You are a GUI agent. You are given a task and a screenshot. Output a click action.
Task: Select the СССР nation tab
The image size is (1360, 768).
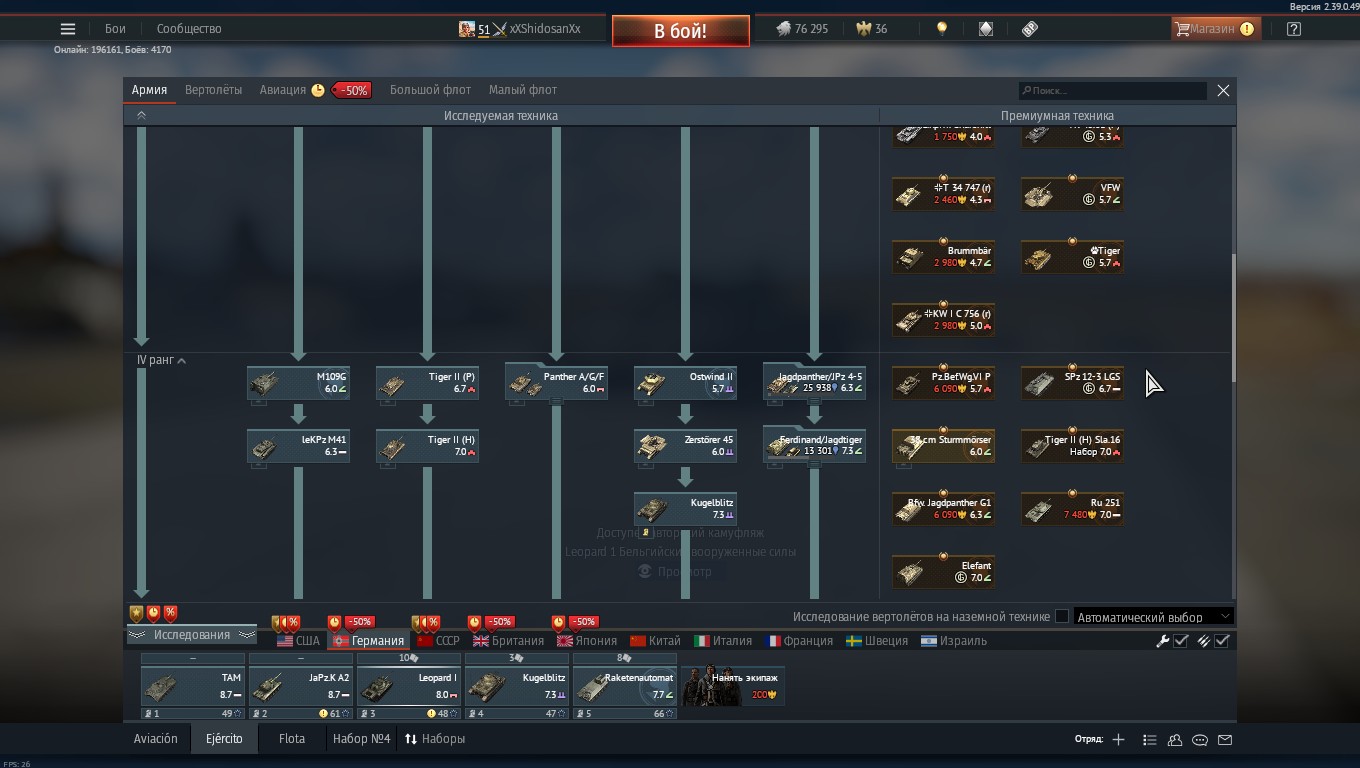(438, 641)
